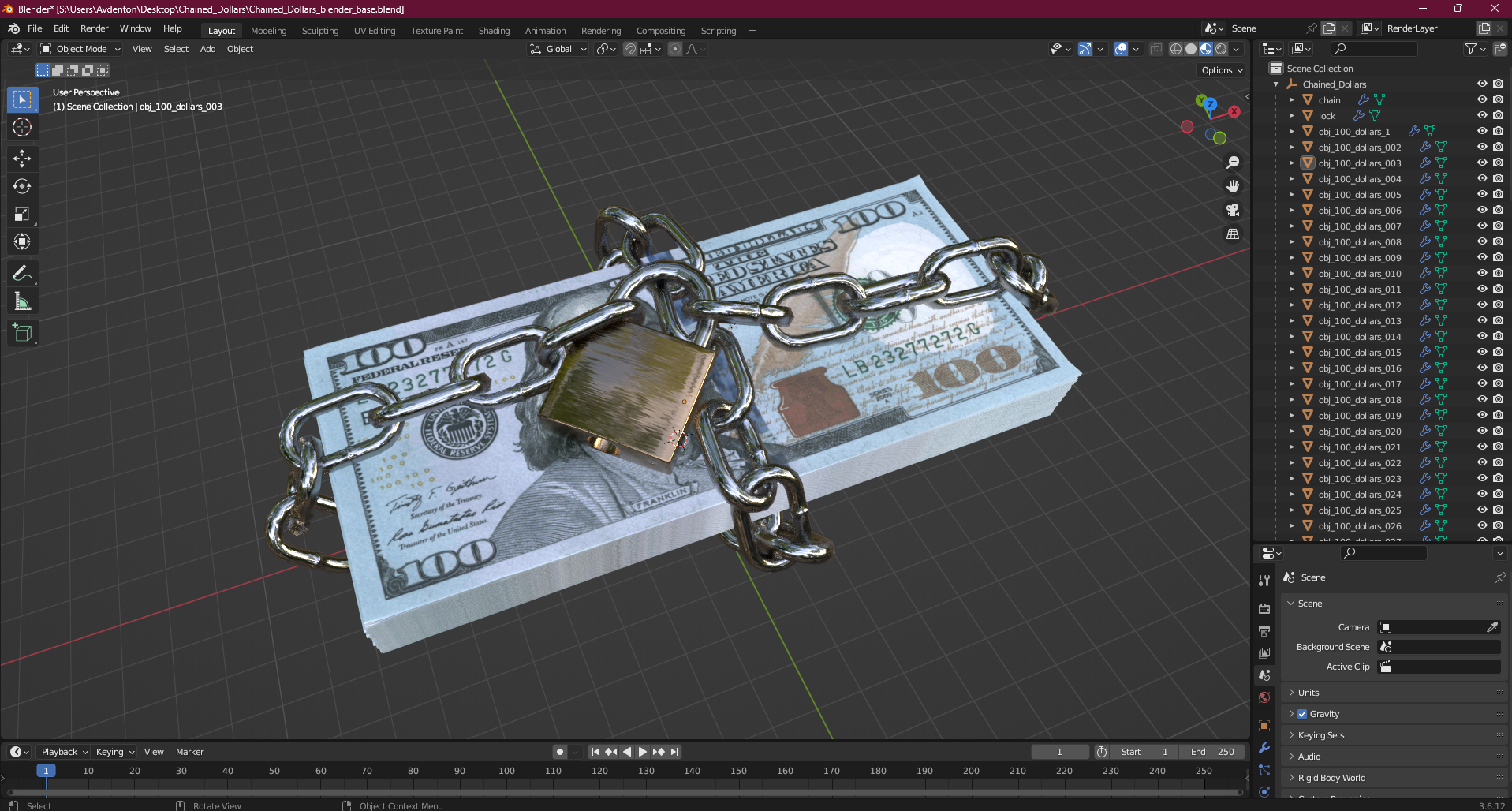Hide the lock object in viewport

tap(1482, 115)
